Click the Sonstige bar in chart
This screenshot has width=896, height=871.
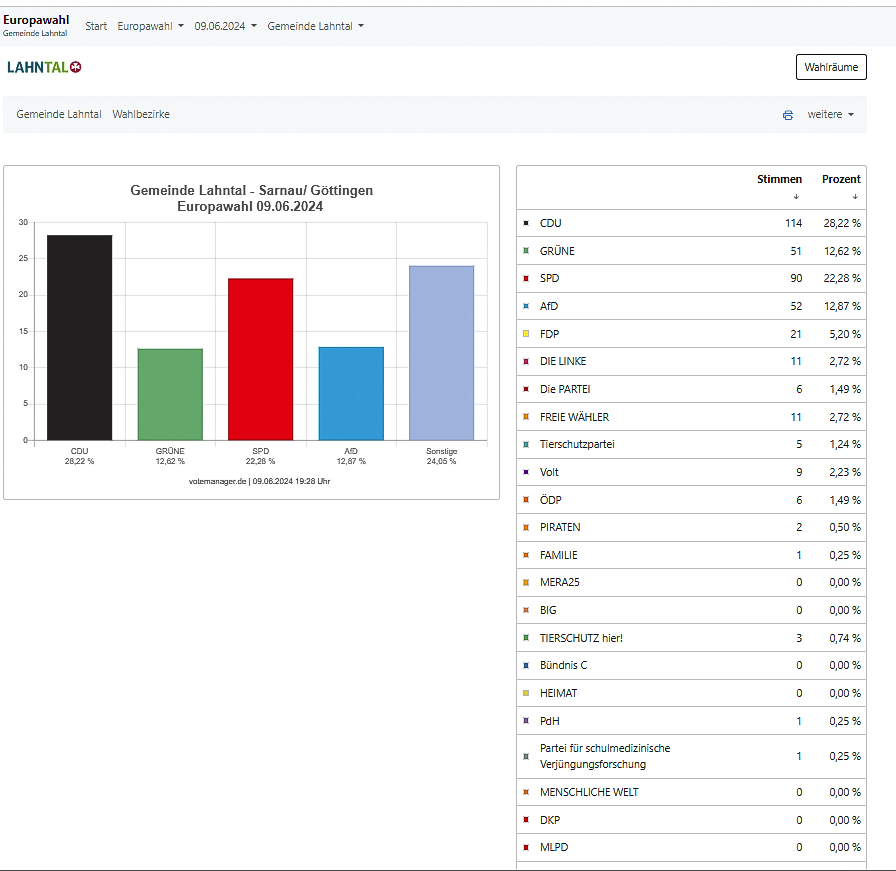click(441, 353)
